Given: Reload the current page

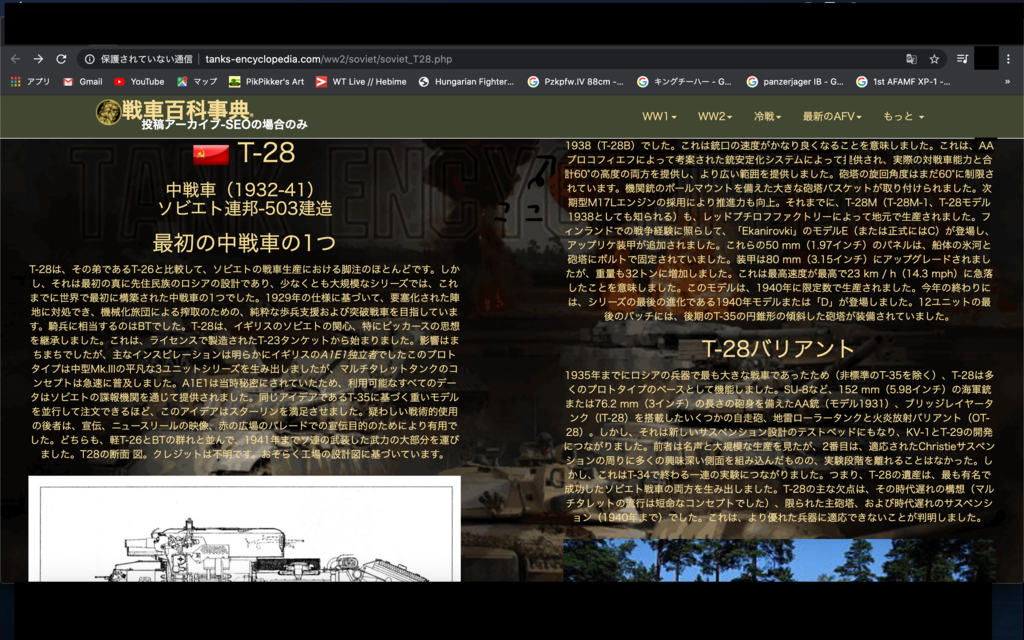Looking at the screenshot, I should [61, 59].
